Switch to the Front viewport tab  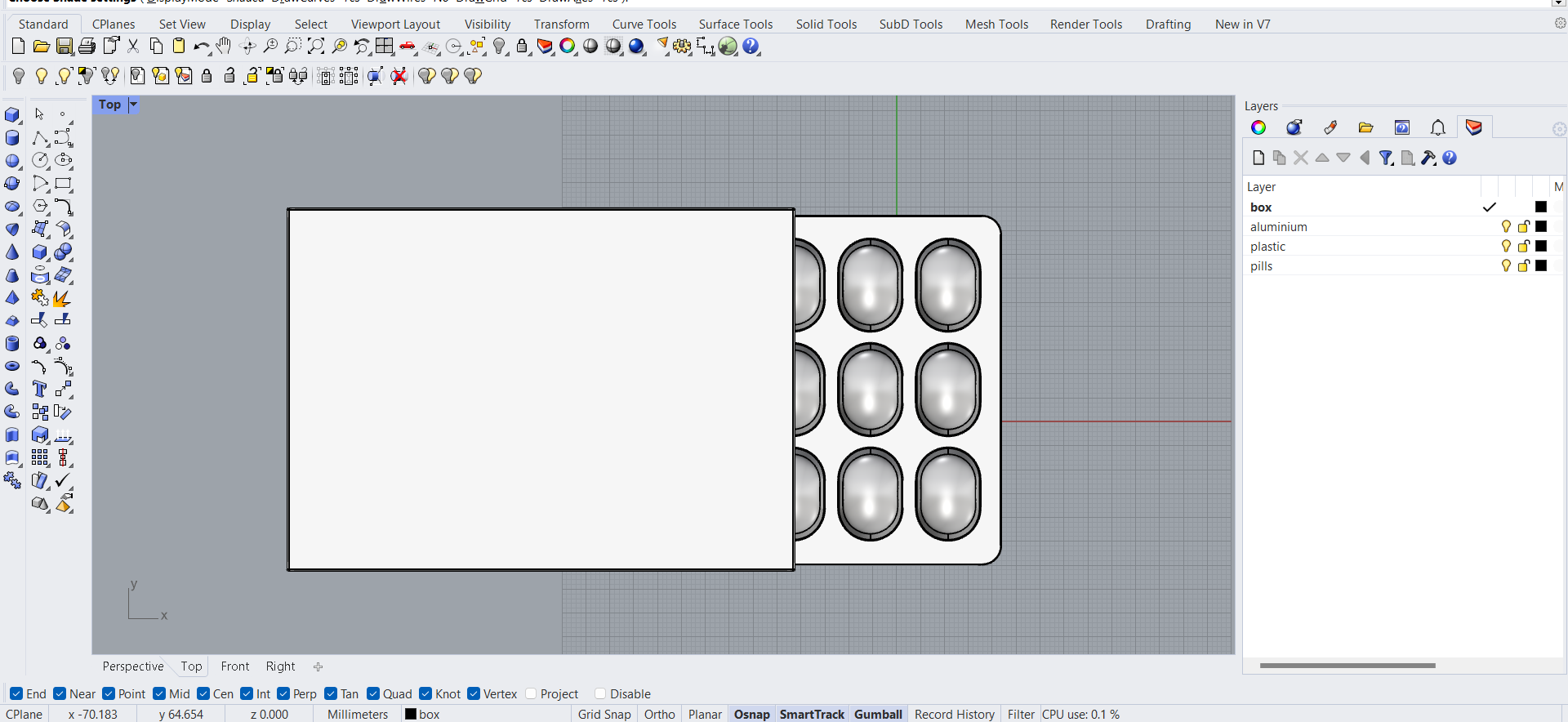[235, 666]
